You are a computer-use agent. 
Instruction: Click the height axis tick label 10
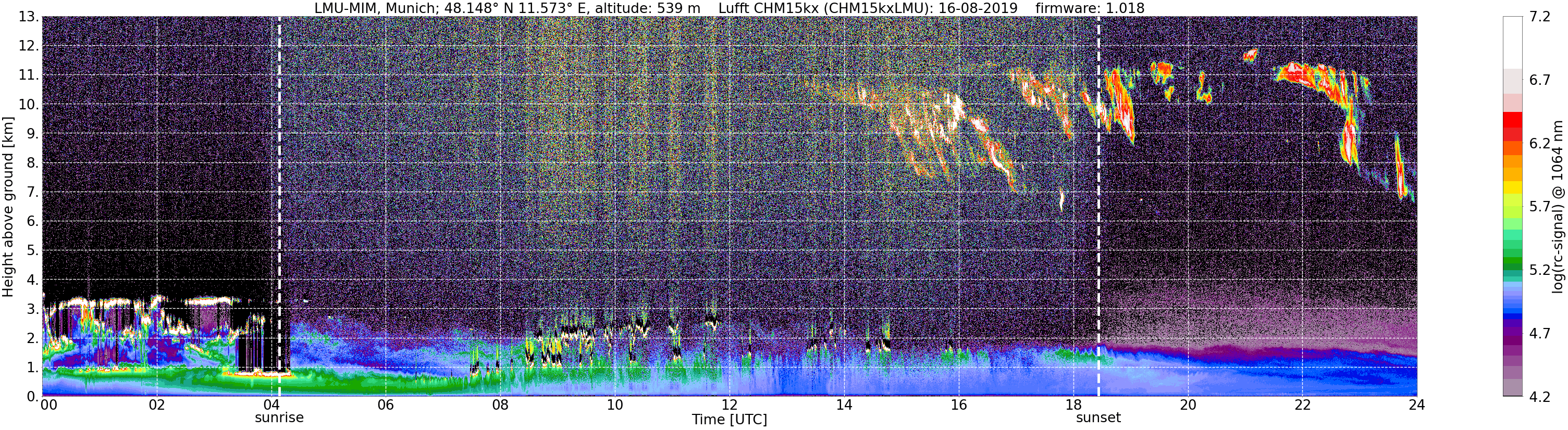point(29,105)
